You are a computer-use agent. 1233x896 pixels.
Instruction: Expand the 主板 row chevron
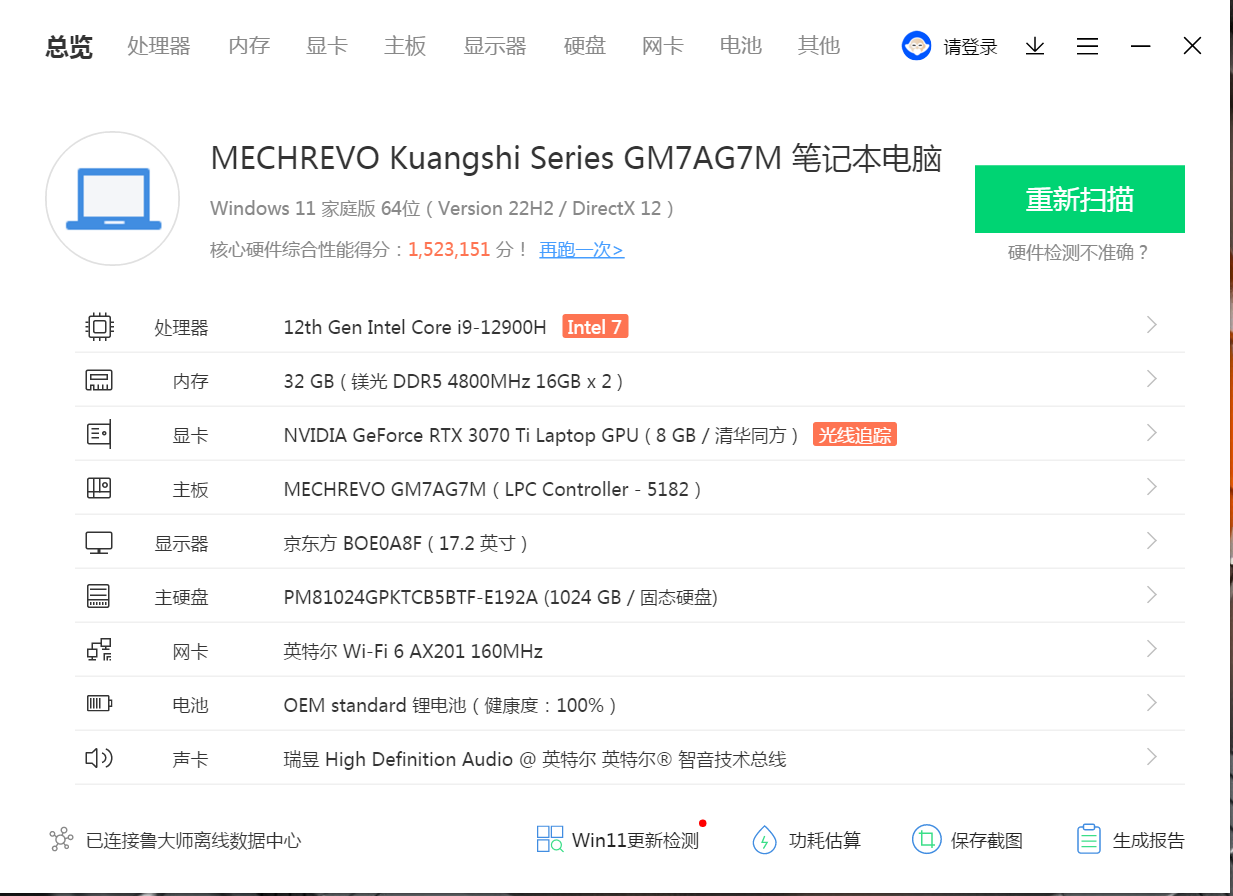click(1152, 487)
